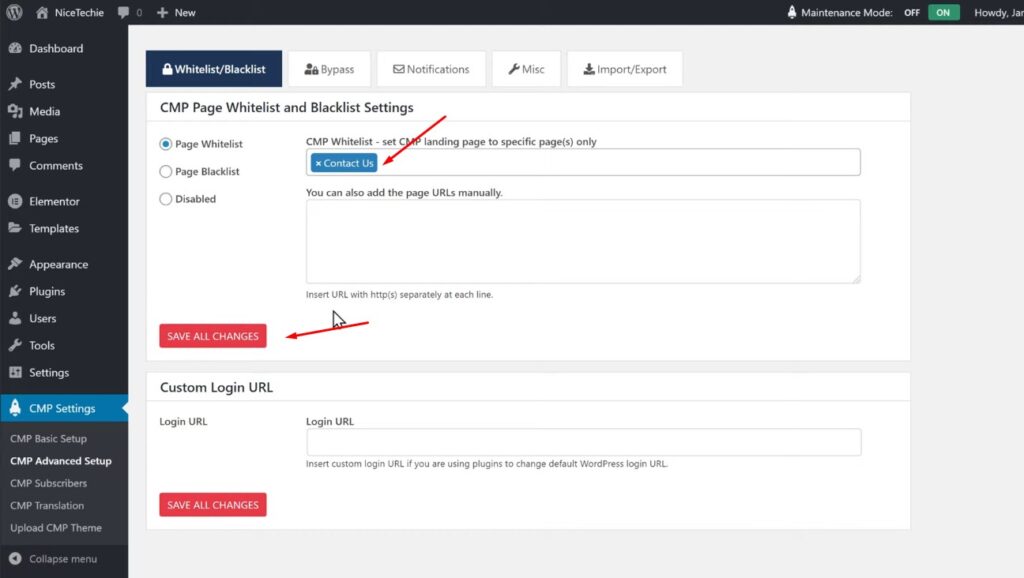1024x578 pixels.
Task: Open Plugins via the plug icon
Action: point(15,292)
